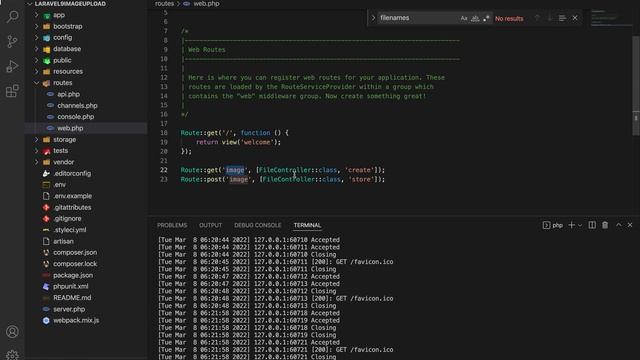The image size is (640, 360).
Task: Open the Manage gear icon
Action: pos(12,355)
